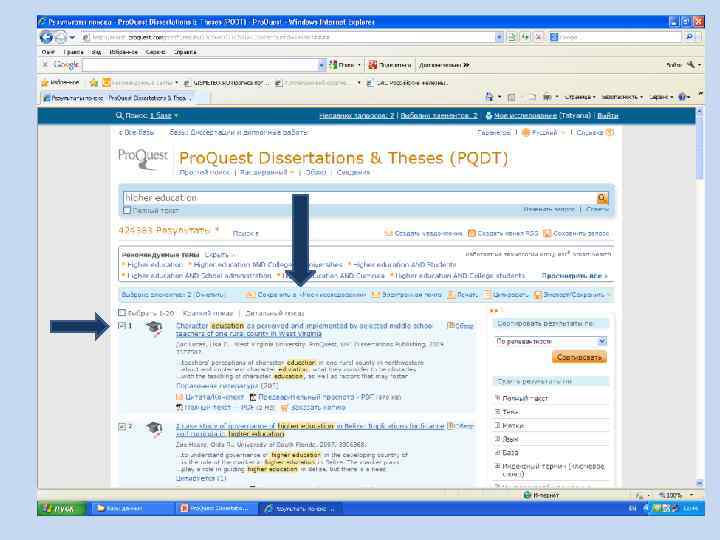Toggle the checkbox of result 2

[122, 427]
